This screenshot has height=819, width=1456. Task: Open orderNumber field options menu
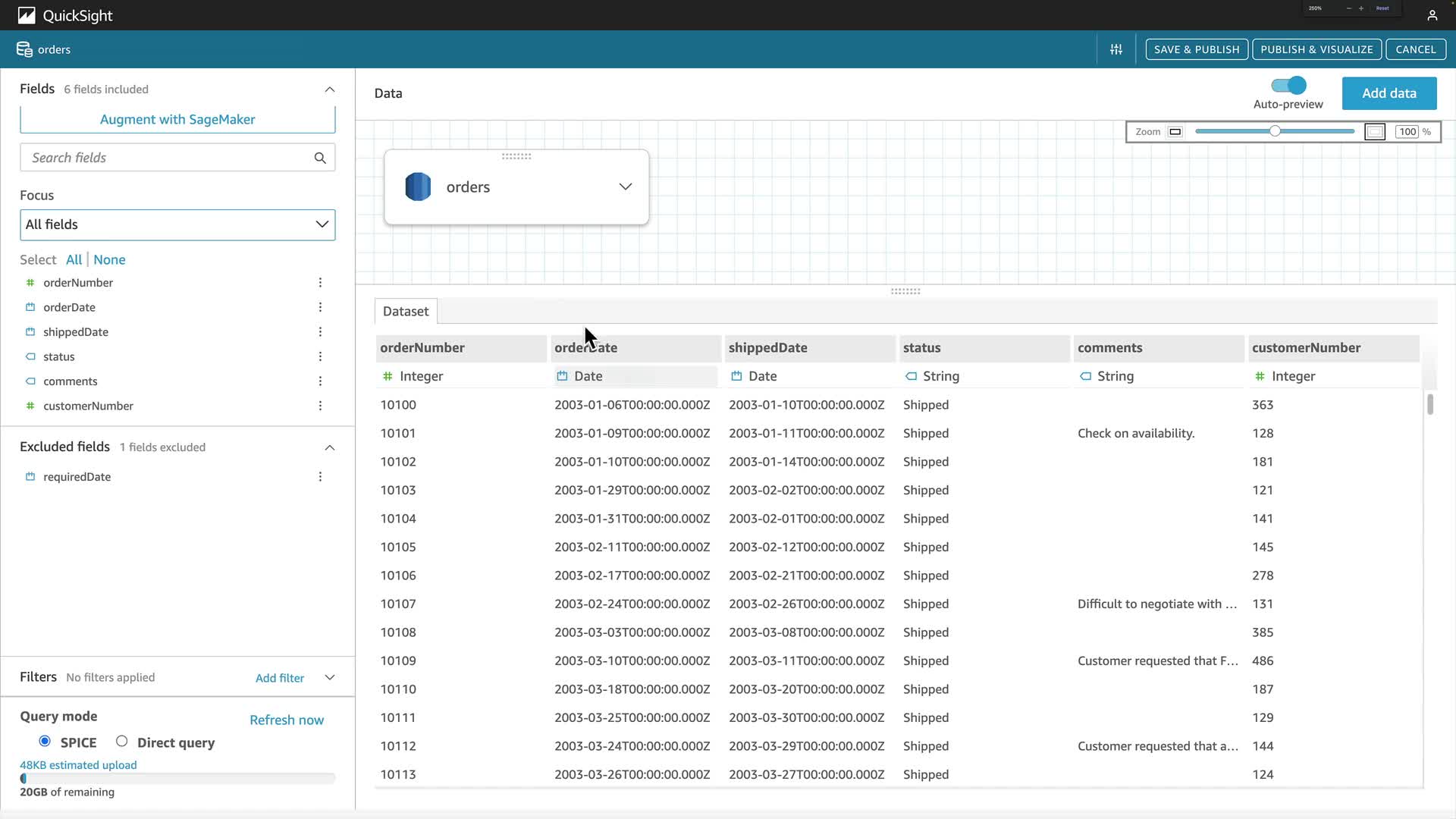pyautogui.click(x=320, y=283)
